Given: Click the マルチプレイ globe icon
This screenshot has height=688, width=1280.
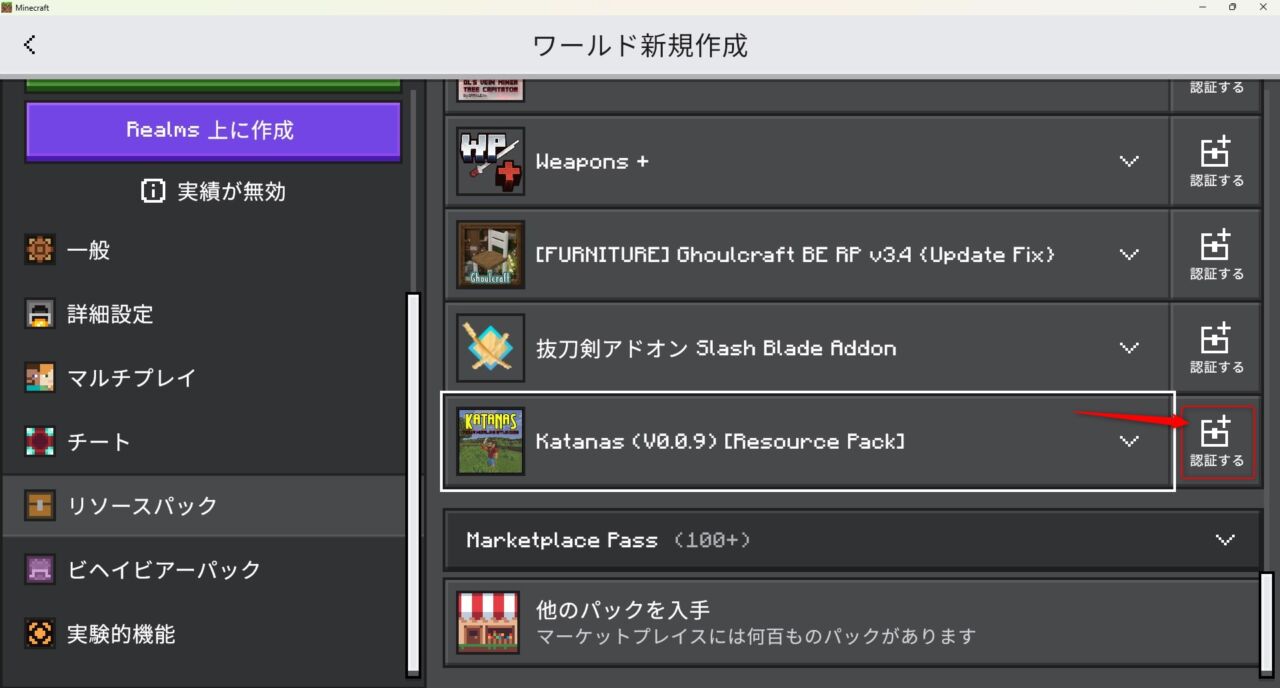Looking at the screenshot, I should tap(40, 378).
